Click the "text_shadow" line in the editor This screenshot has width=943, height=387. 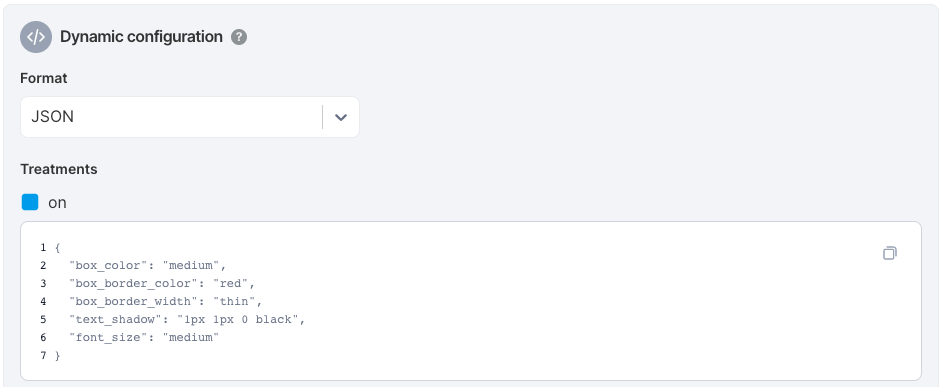(x=187, y=320)
